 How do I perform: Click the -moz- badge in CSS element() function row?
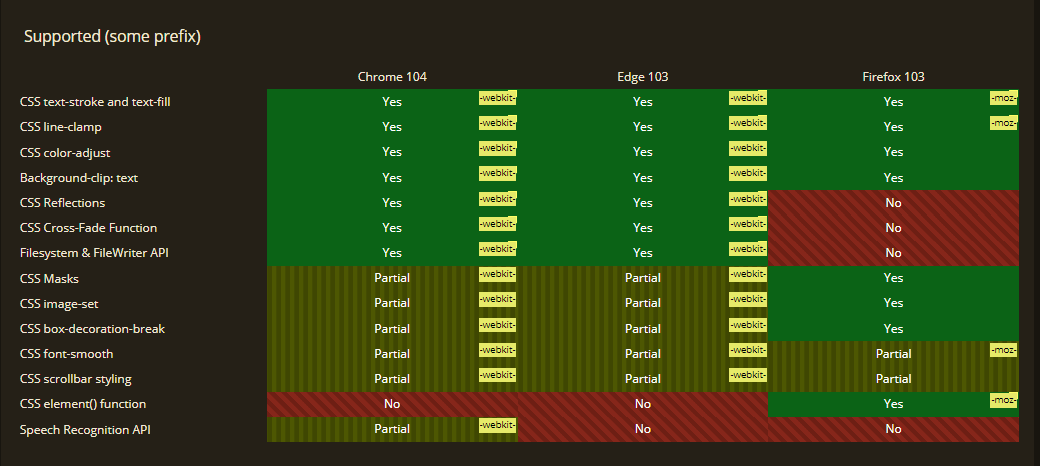1004,400
